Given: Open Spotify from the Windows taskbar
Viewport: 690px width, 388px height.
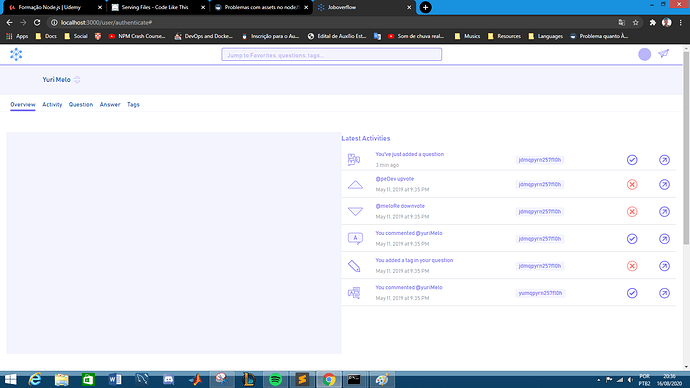Looking at the screenshot, I should pos(275,379).
